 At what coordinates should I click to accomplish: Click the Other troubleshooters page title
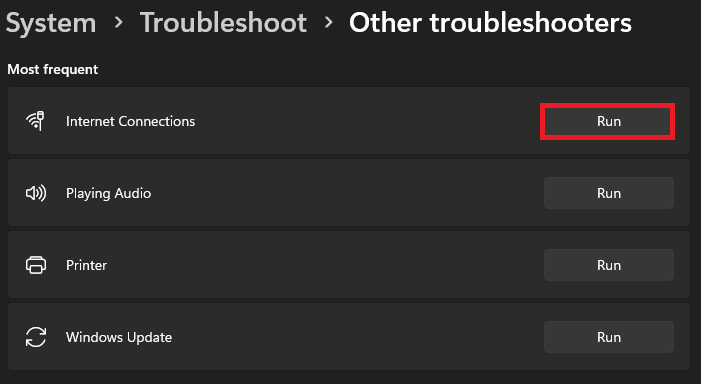click(x=490, y=22)
